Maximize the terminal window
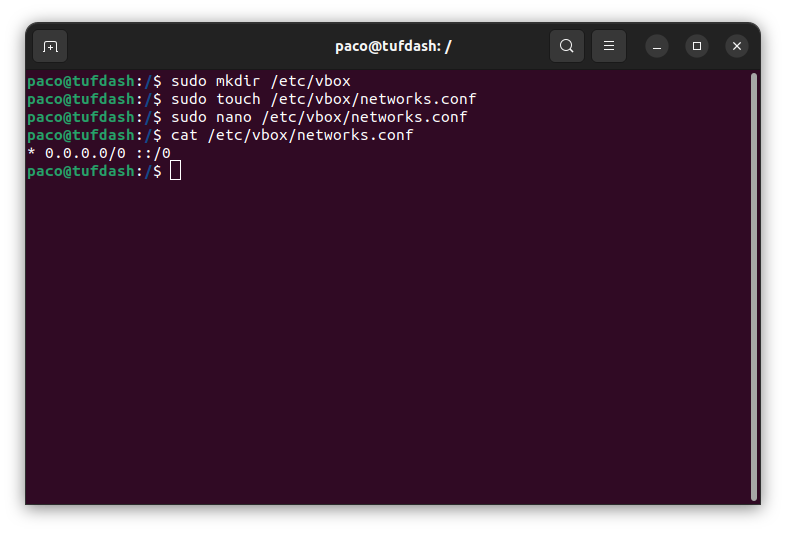 pos(697,47)
